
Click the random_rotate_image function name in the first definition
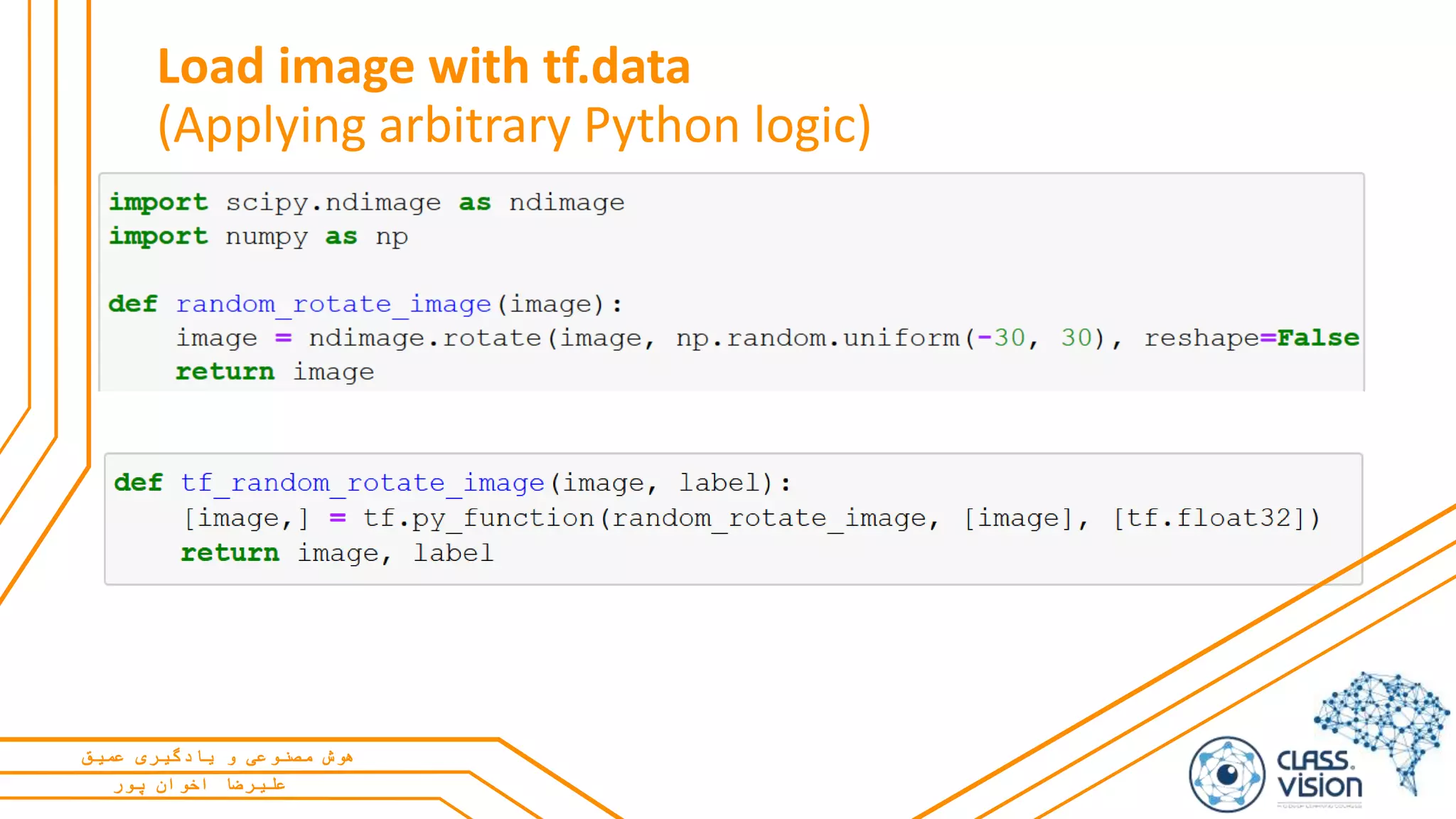(333, 304)
